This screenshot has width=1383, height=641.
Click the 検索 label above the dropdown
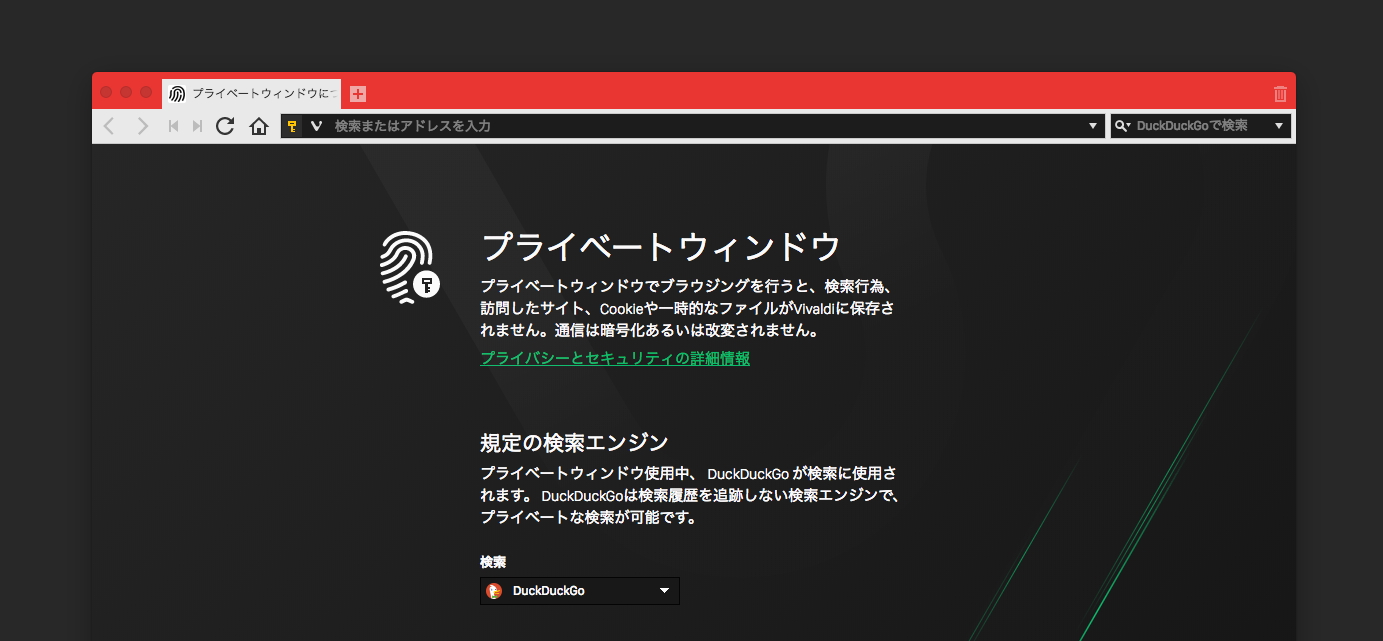click(x=493, y=562)
